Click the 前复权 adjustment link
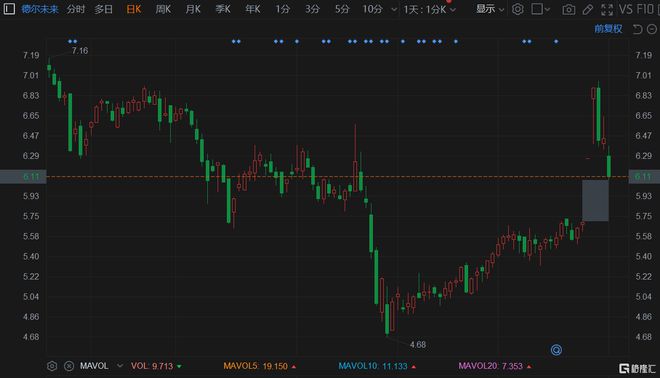 point(608,29)
